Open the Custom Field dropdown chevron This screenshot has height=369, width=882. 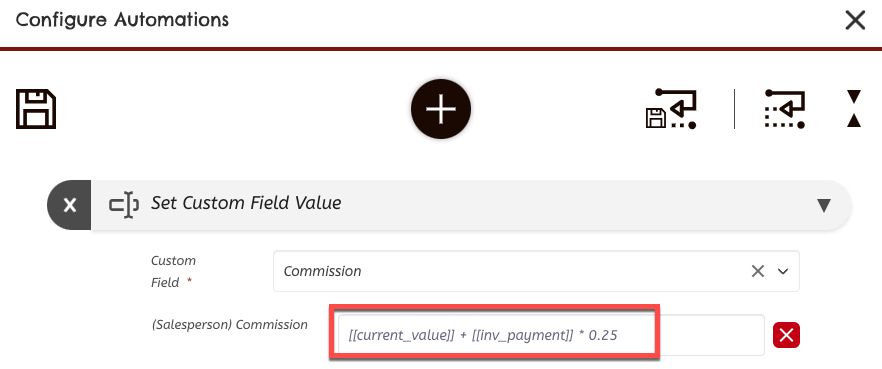(783, 272)
